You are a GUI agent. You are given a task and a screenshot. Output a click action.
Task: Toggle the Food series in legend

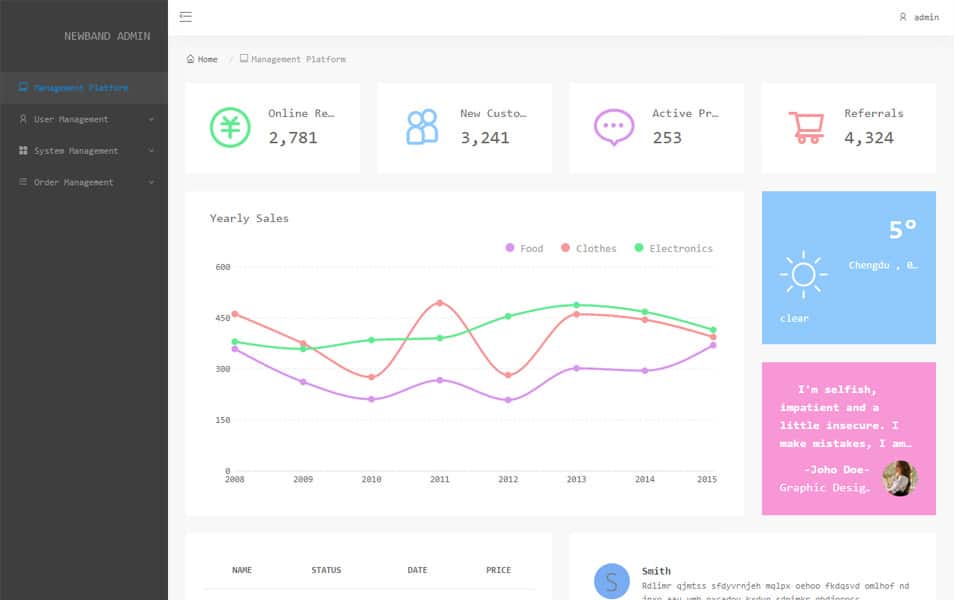coord(524,248)
